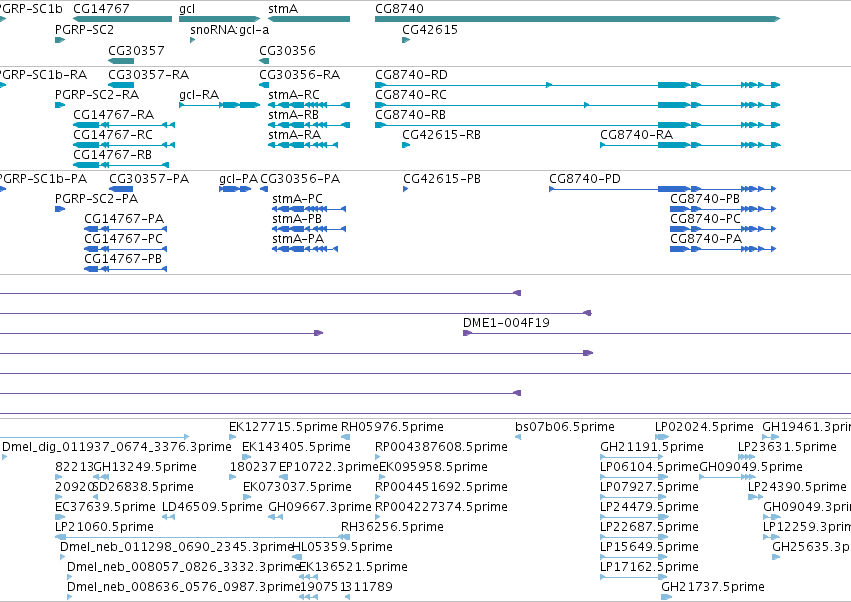Select the GH21737.5prime EST glyph
Screen dimensions: 851x602
click(666, 597)
